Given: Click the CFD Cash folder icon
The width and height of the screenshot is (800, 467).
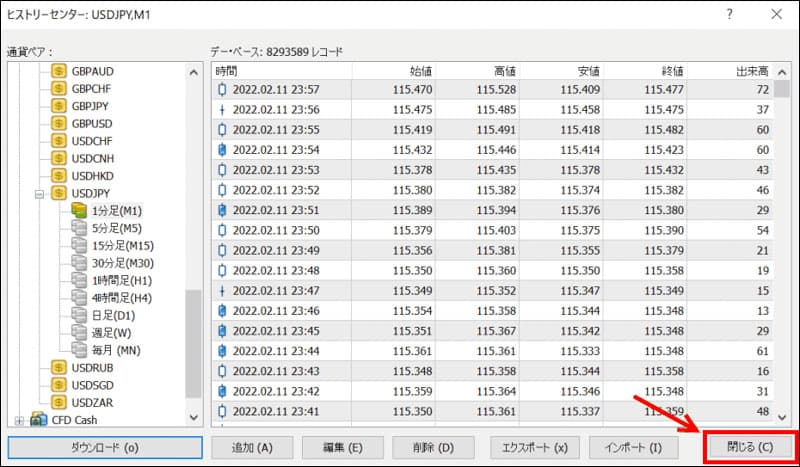Looking at the screenshot, I should coord(40,419).
